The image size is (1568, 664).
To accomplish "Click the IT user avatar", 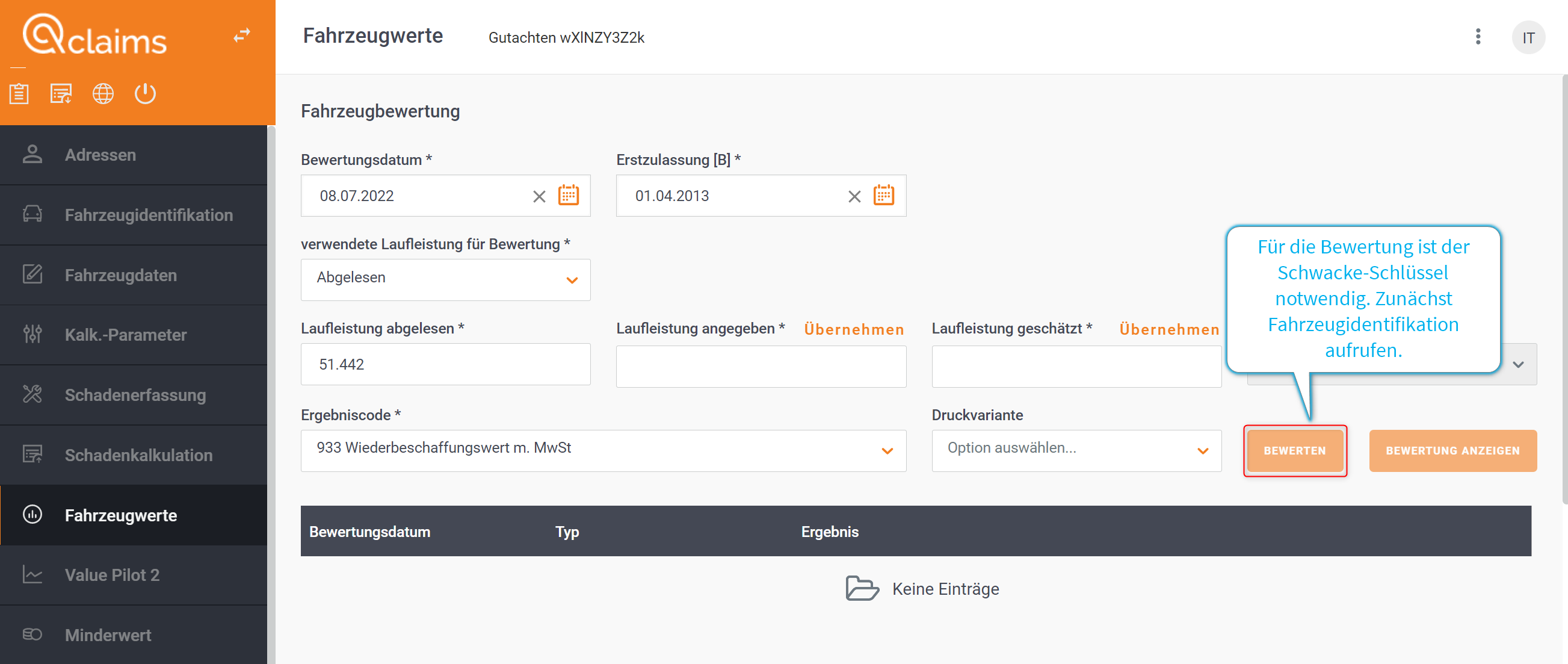I will [x=1528, y=38].
